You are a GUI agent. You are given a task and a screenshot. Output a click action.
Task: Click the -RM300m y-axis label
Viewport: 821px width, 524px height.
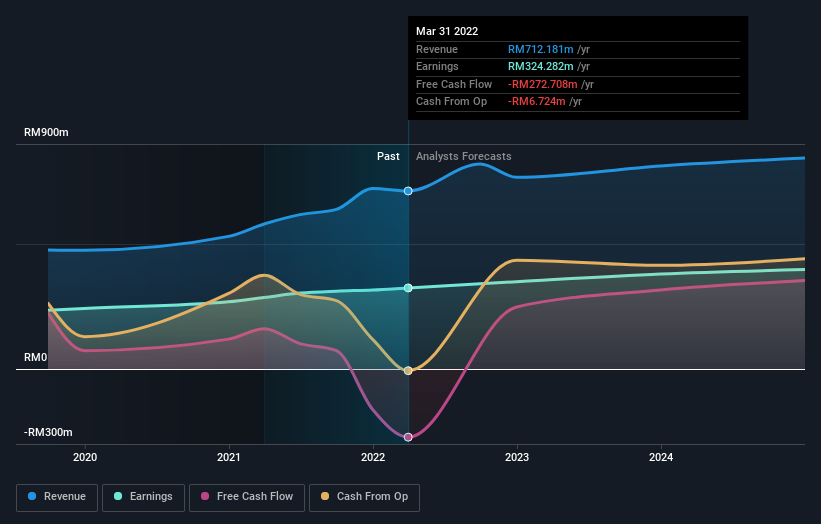click(x=48, y=432)
